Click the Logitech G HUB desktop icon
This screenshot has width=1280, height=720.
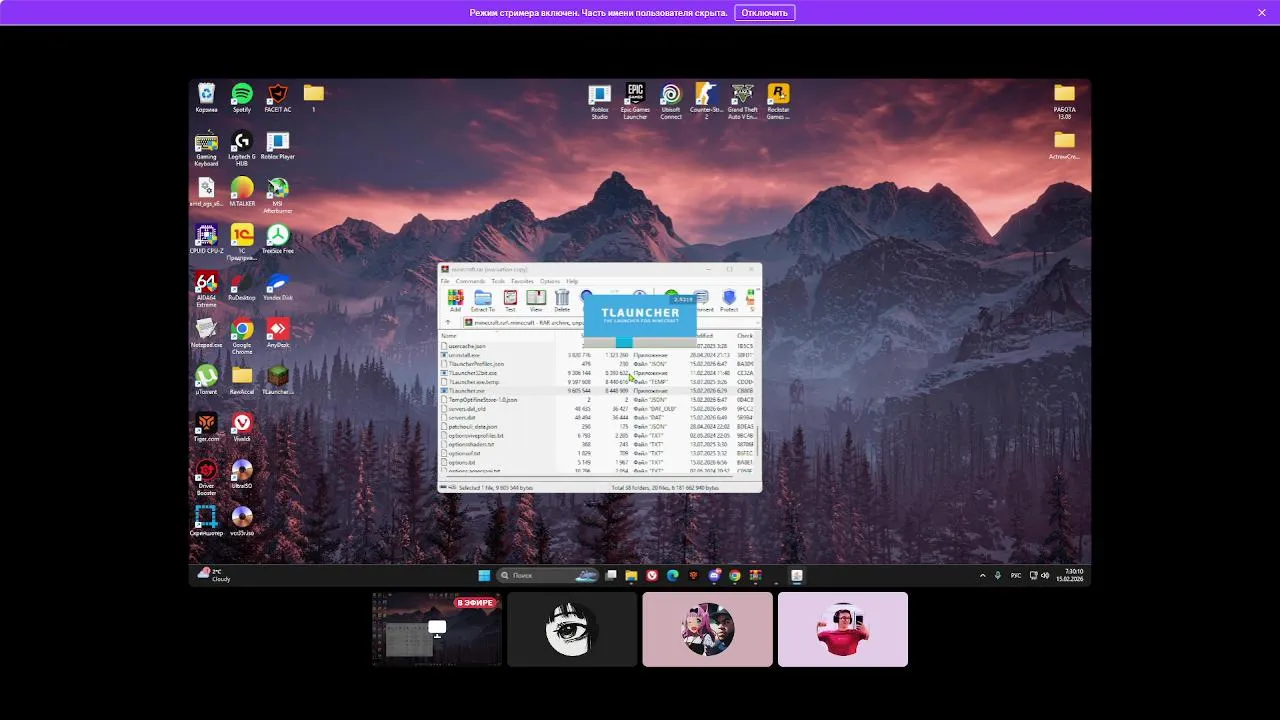tap(242, 148)
